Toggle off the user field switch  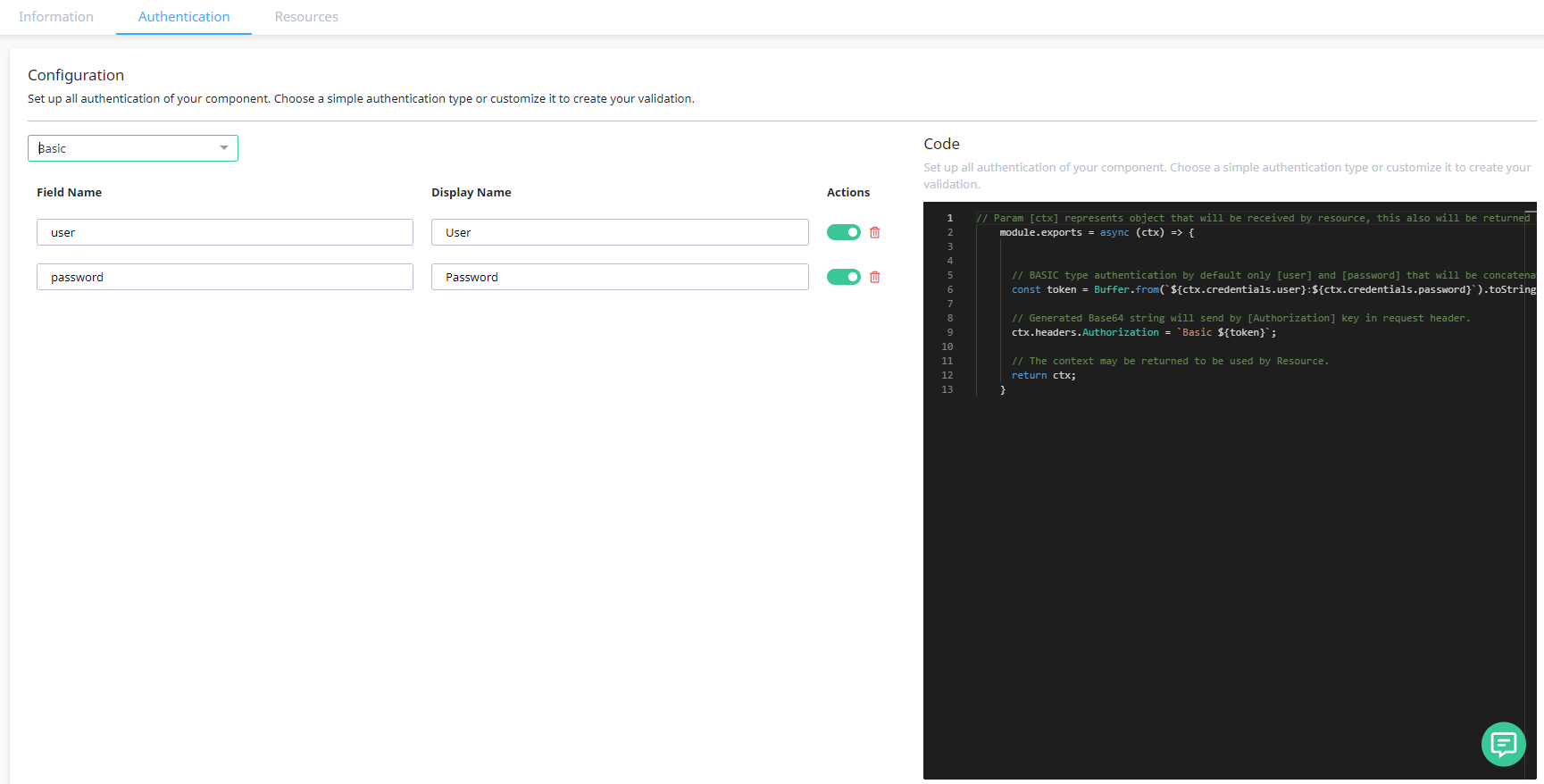coord(843,232)
